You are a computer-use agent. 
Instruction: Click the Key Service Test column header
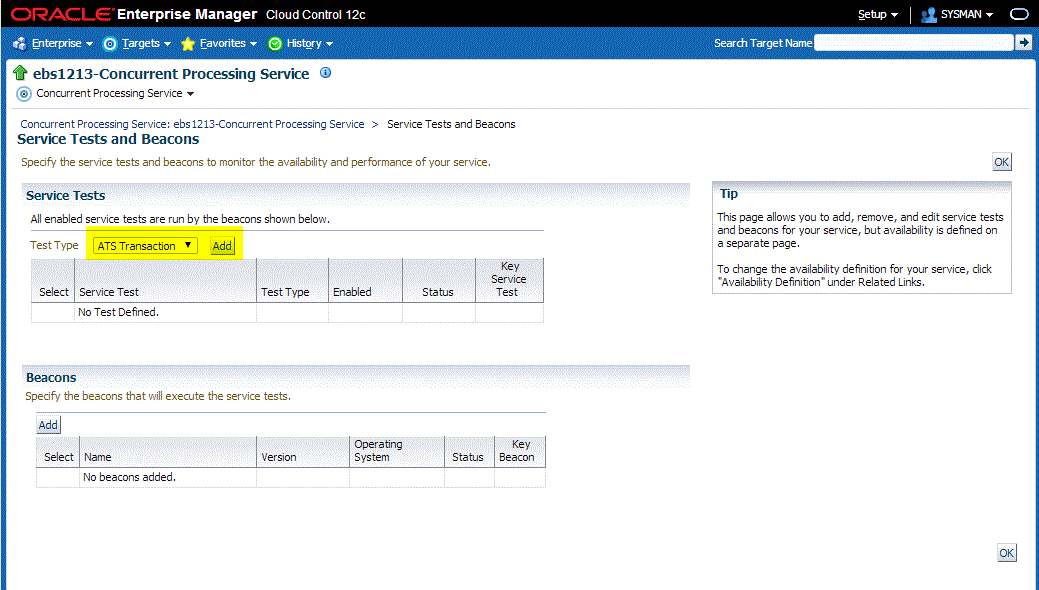click(x=509, y=279)
